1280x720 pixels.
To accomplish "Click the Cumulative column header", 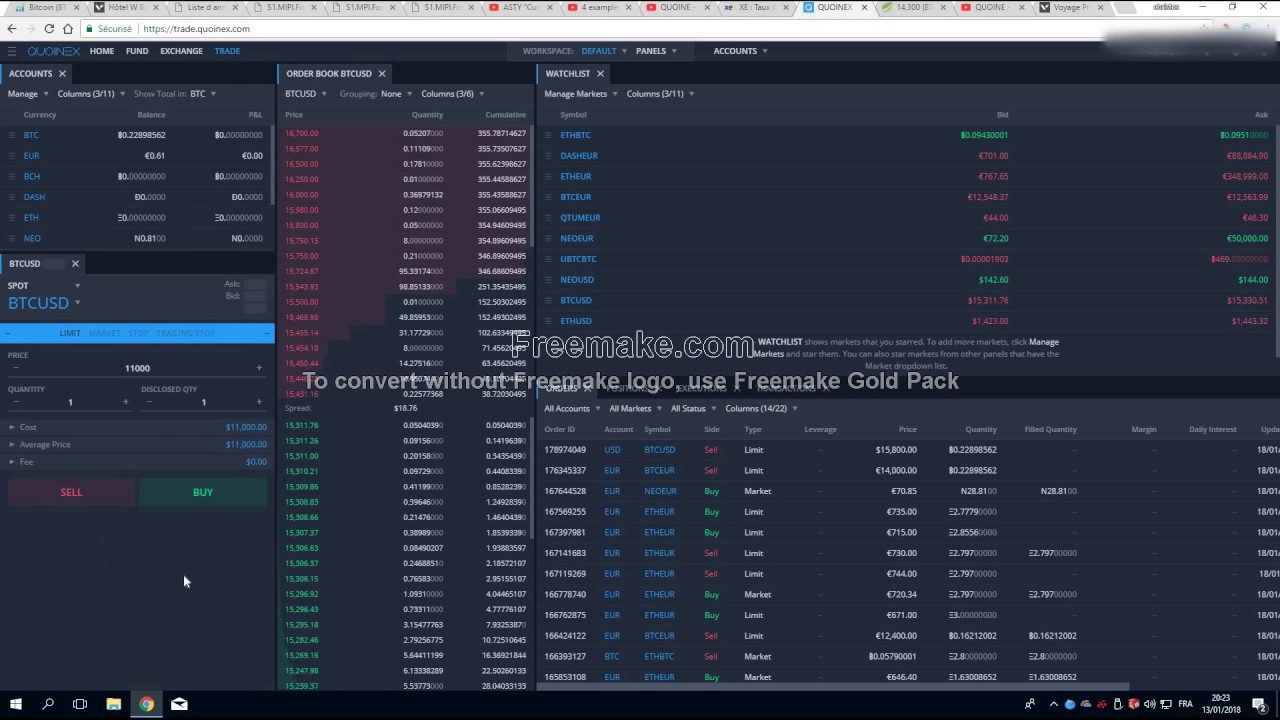I will (x=505, y=115).
